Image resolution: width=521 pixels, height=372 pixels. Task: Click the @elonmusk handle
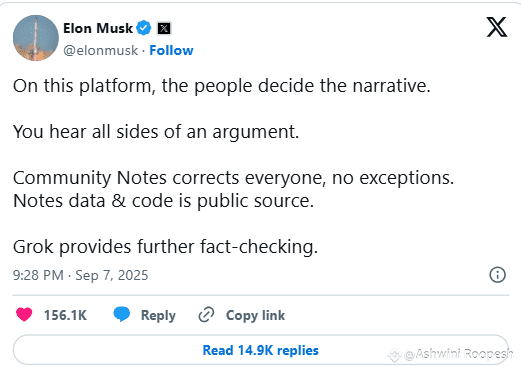(100, 51)
